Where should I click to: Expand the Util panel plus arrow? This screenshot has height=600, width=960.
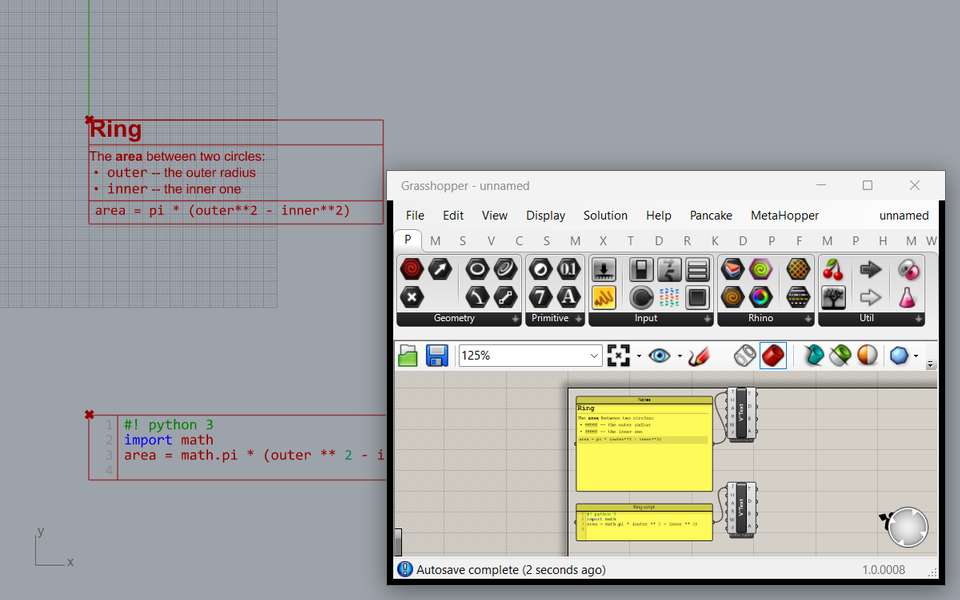tap(918, 319)
